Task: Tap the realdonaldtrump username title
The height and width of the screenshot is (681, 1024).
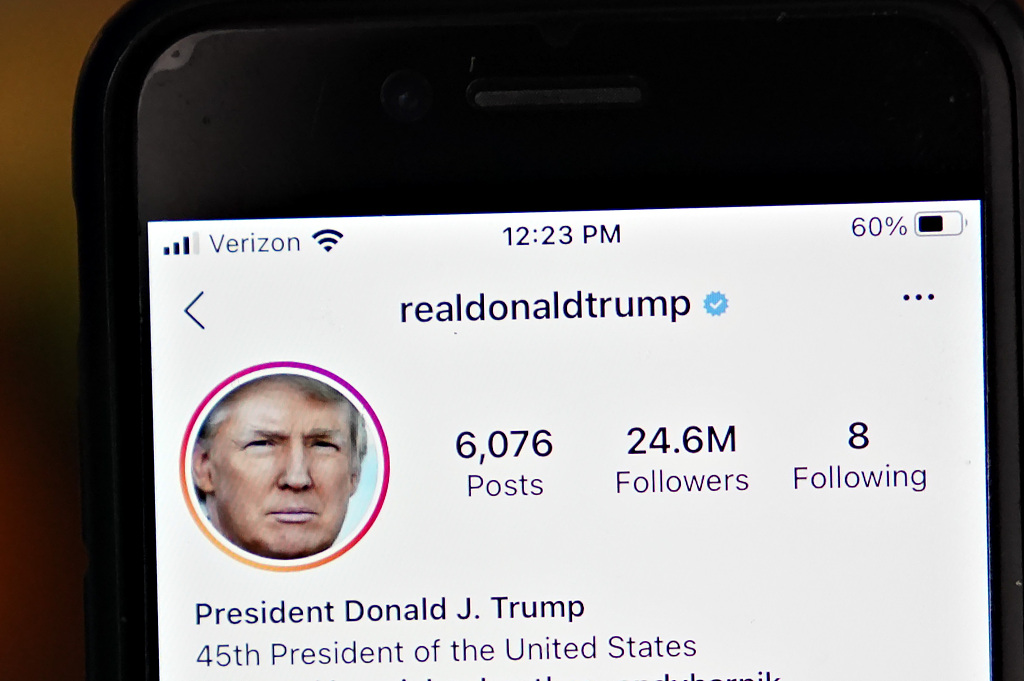Action: click(x=545, y=306)
